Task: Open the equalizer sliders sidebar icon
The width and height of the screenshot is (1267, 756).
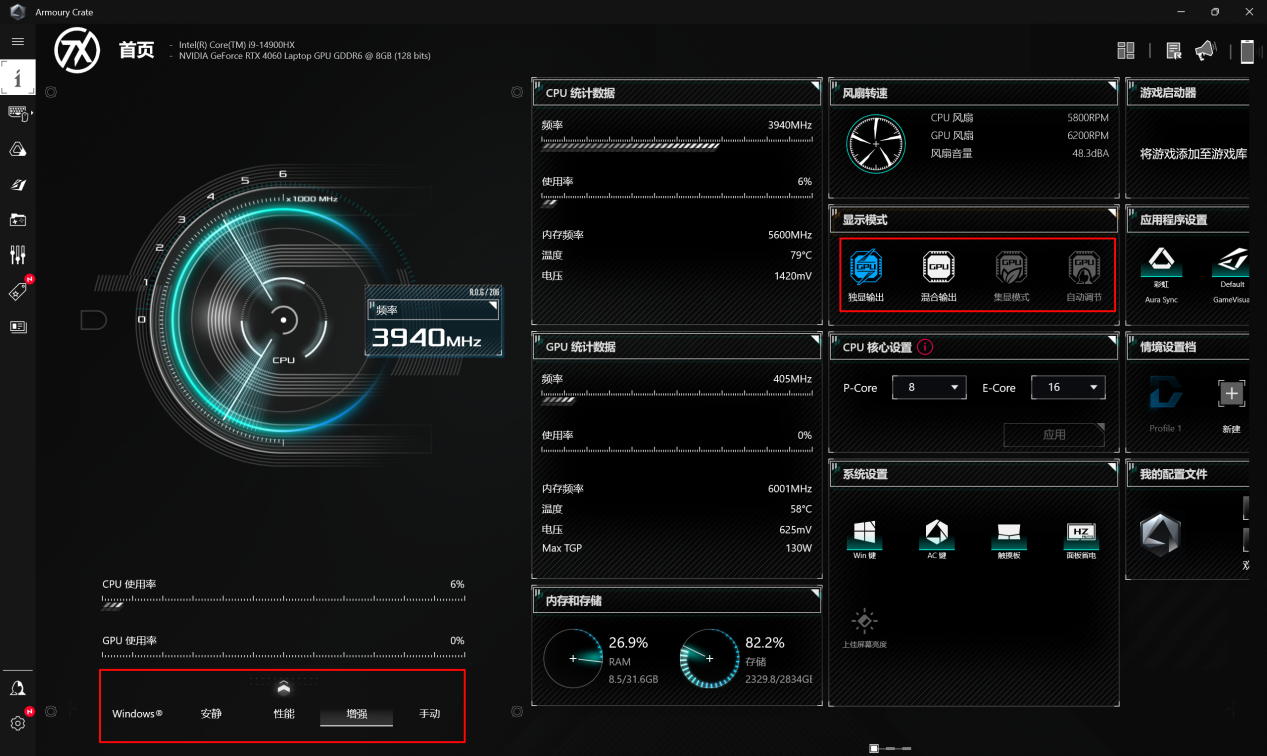Action: 18,255
